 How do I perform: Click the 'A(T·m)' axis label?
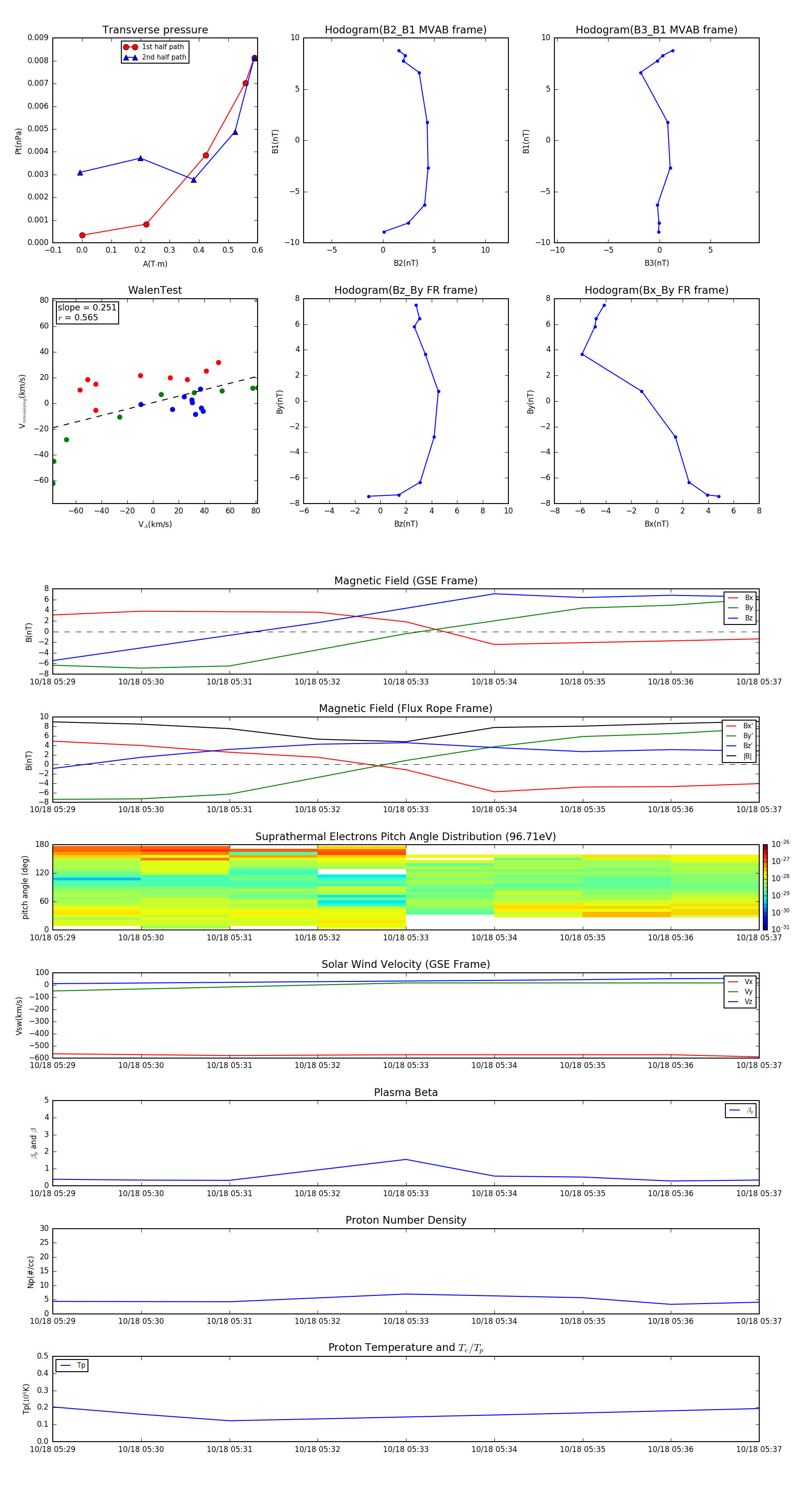(x=155, y=264)
